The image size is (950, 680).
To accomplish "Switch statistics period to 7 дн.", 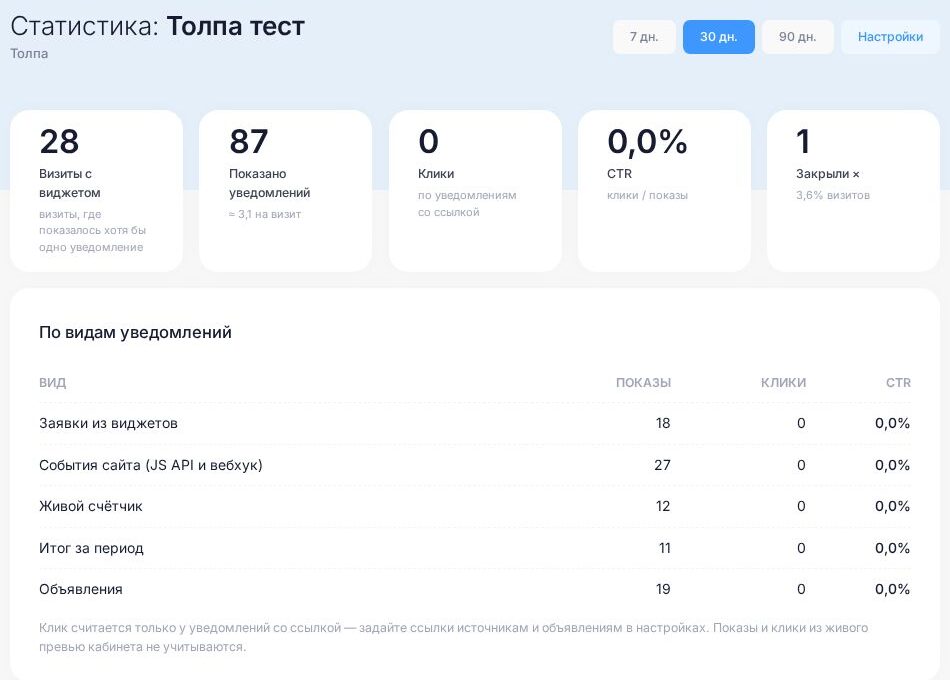I will coord(644,37).
